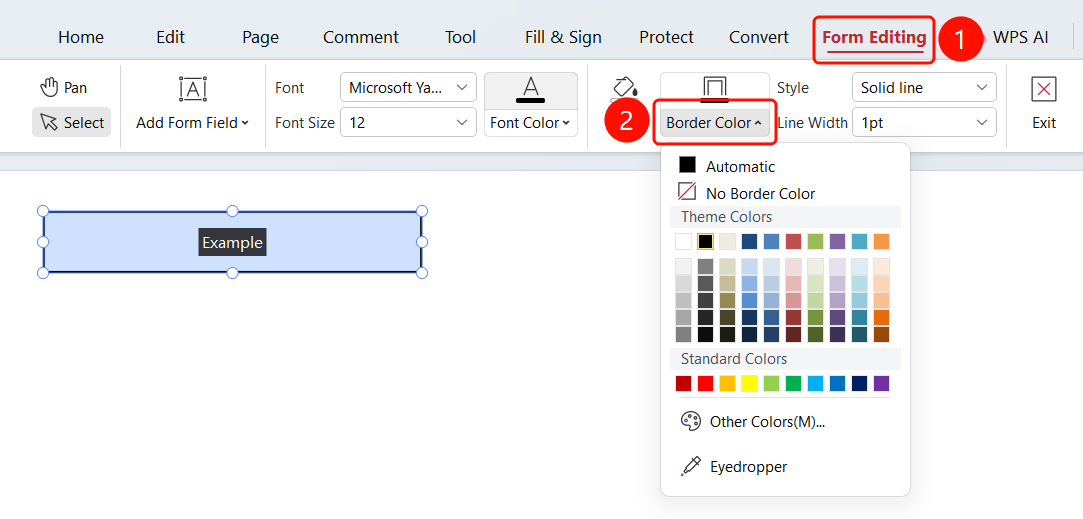Viewport: 1083px width, 519px height.
Task: Pick the orange theme color swatch in top row
Action: [881, 241]
